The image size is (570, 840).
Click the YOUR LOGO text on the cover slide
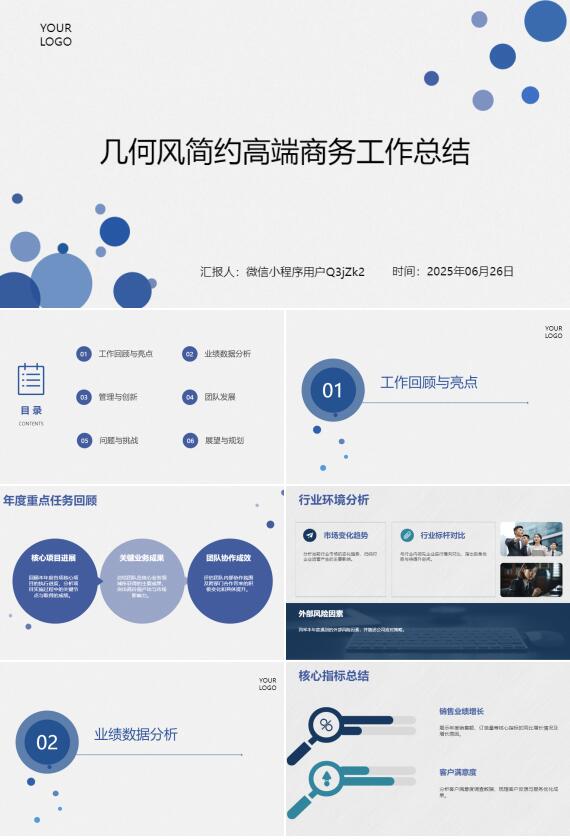pyautogui.click(x=56, y=35)
